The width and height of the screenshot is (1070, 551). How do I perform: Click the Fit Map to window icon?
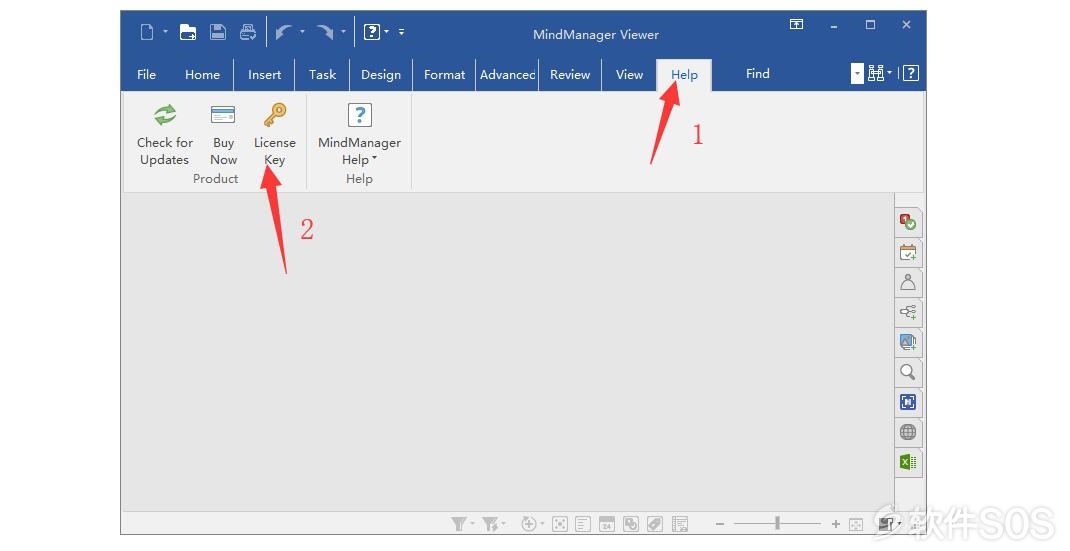click(x=856, y=524)
